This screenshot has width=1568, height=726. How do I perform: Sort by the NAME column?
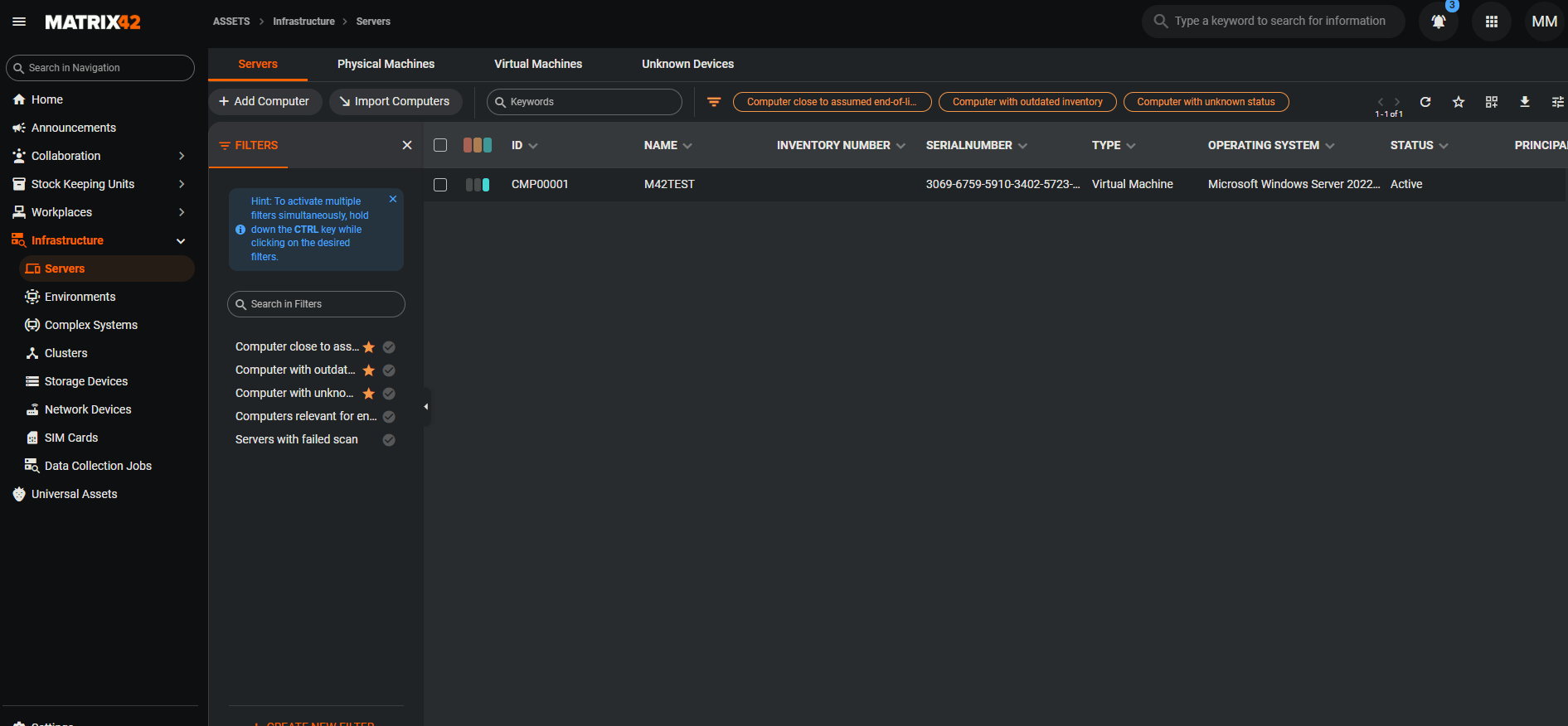[x=668, y=145]
